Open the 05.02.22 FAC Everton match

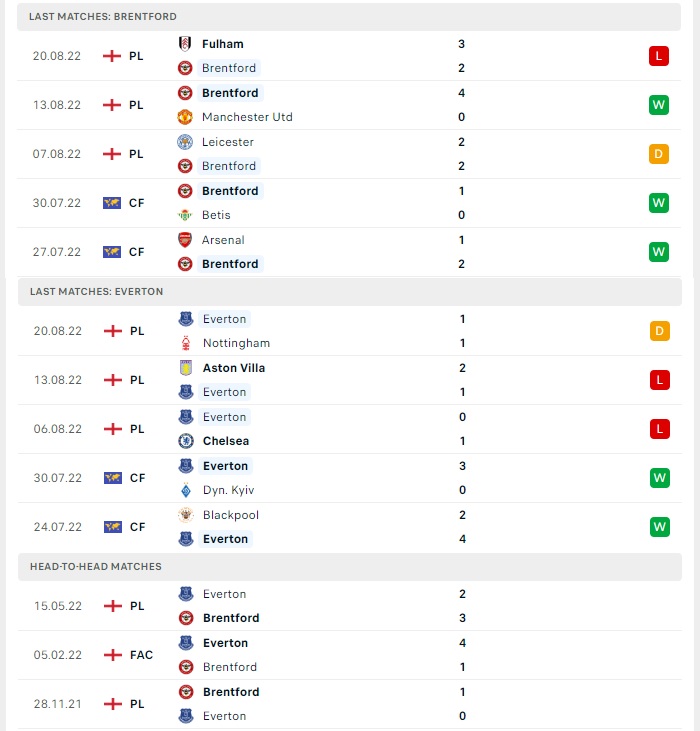pyautogui.click(x=350, y=655)
